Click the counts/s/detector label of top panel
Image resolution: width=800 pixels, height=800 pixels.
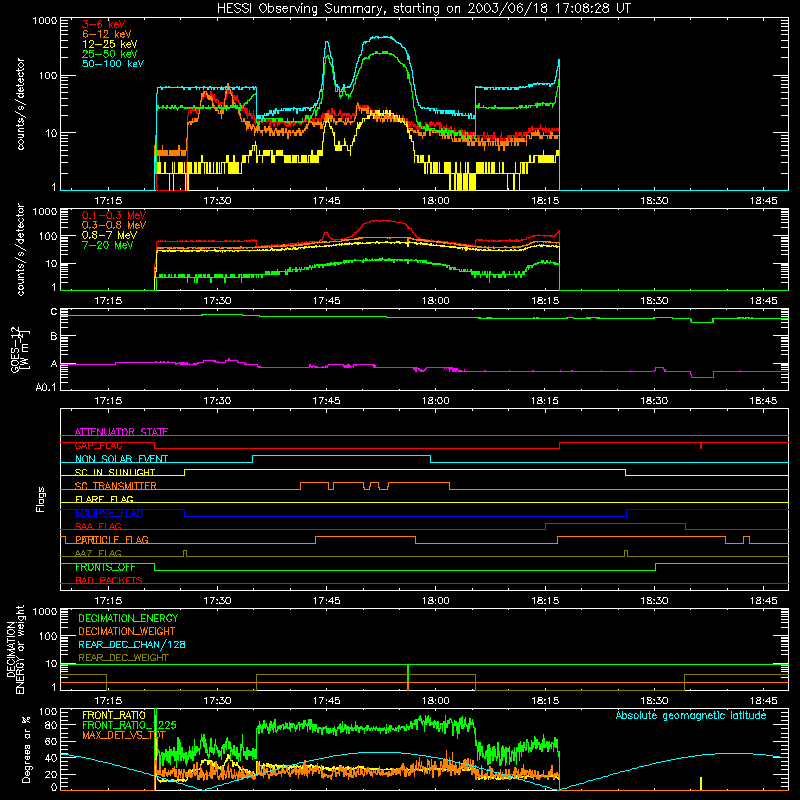point(20,104)
